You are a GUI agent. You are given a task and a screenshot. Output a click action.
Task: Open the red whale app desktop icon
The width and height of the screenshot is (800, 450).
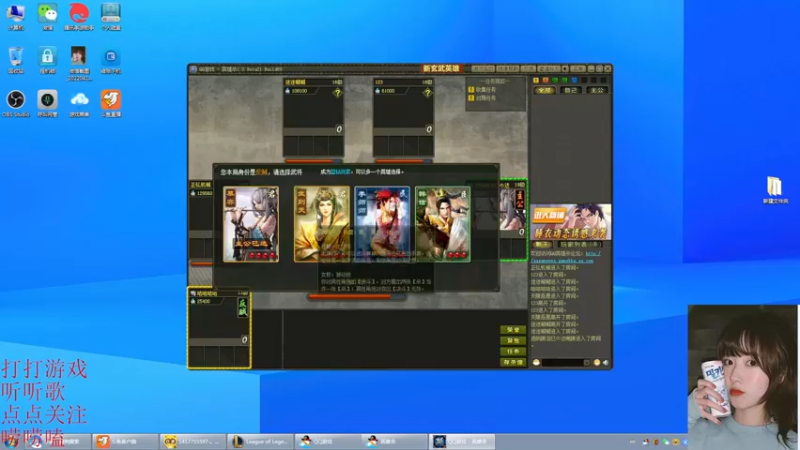79,16
